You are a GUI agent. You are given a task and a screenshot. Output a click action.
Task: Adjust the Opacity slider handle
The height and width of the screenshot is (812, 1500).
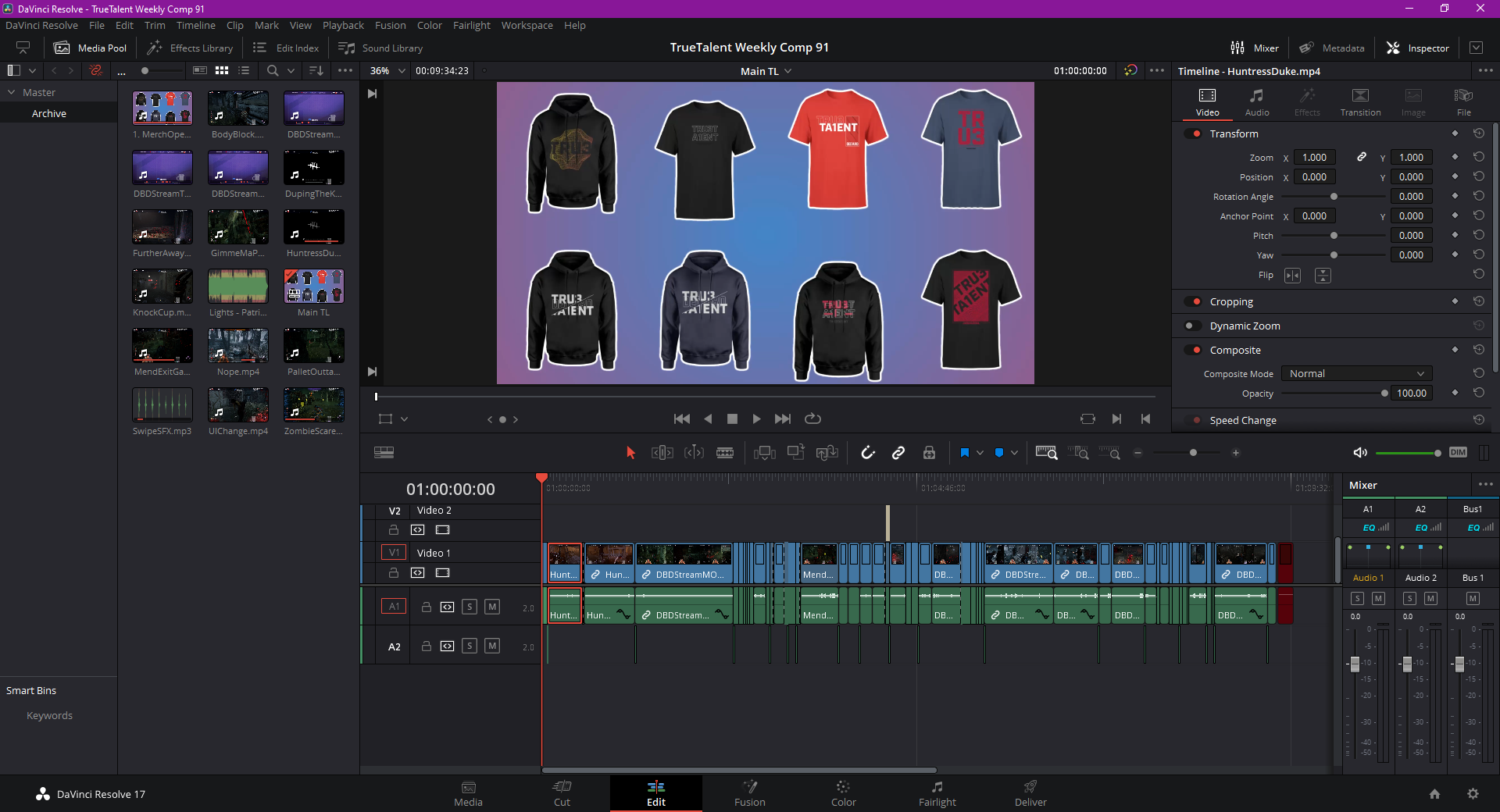coord(1384,394)
